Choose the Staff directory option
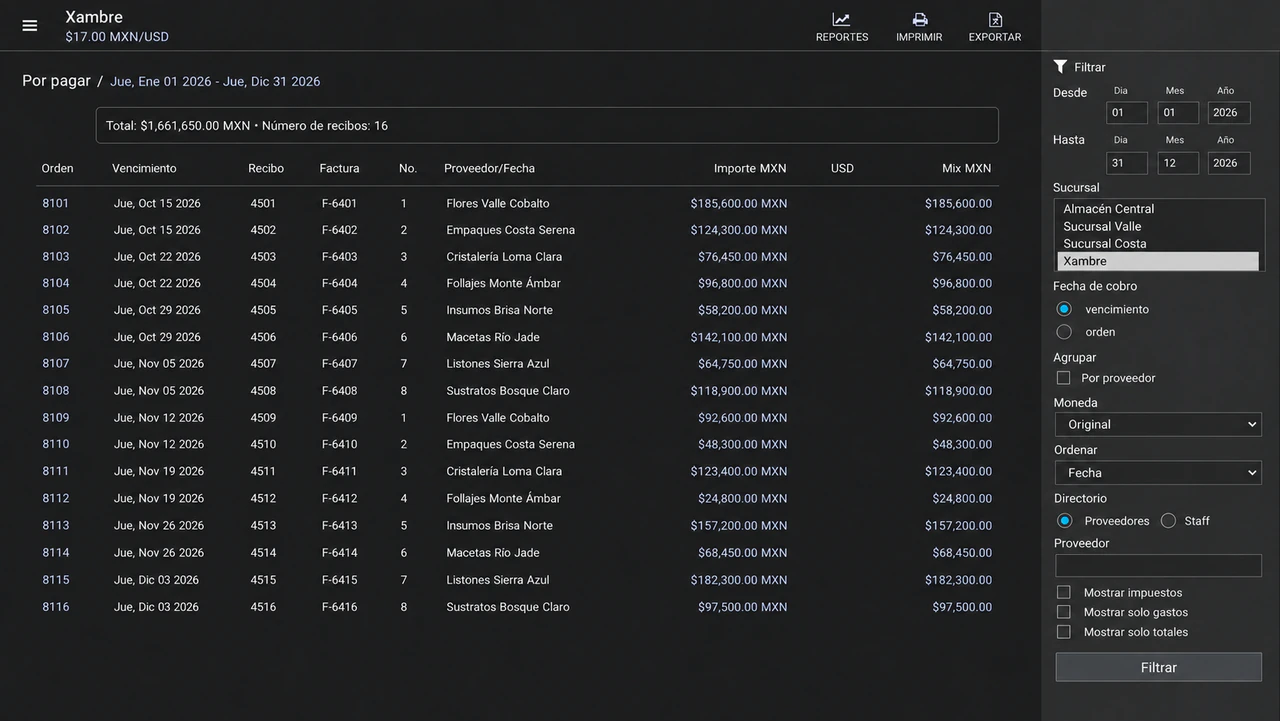This screenshot has width=1280, height=721. [x=1168, y=521]
